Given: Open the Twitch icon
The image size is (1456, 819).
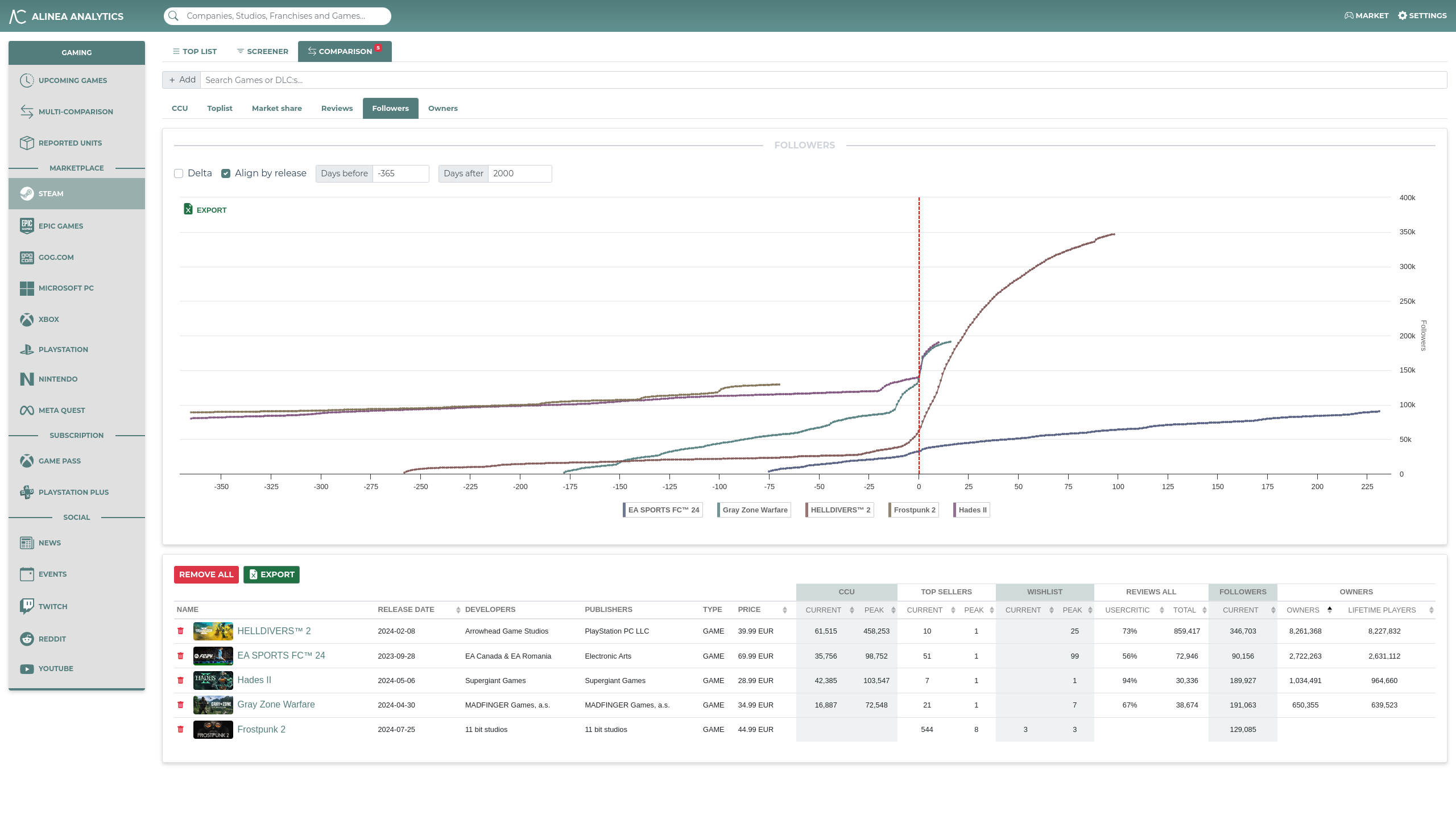Looking at the screenshot, I should (x=27, y=606).
